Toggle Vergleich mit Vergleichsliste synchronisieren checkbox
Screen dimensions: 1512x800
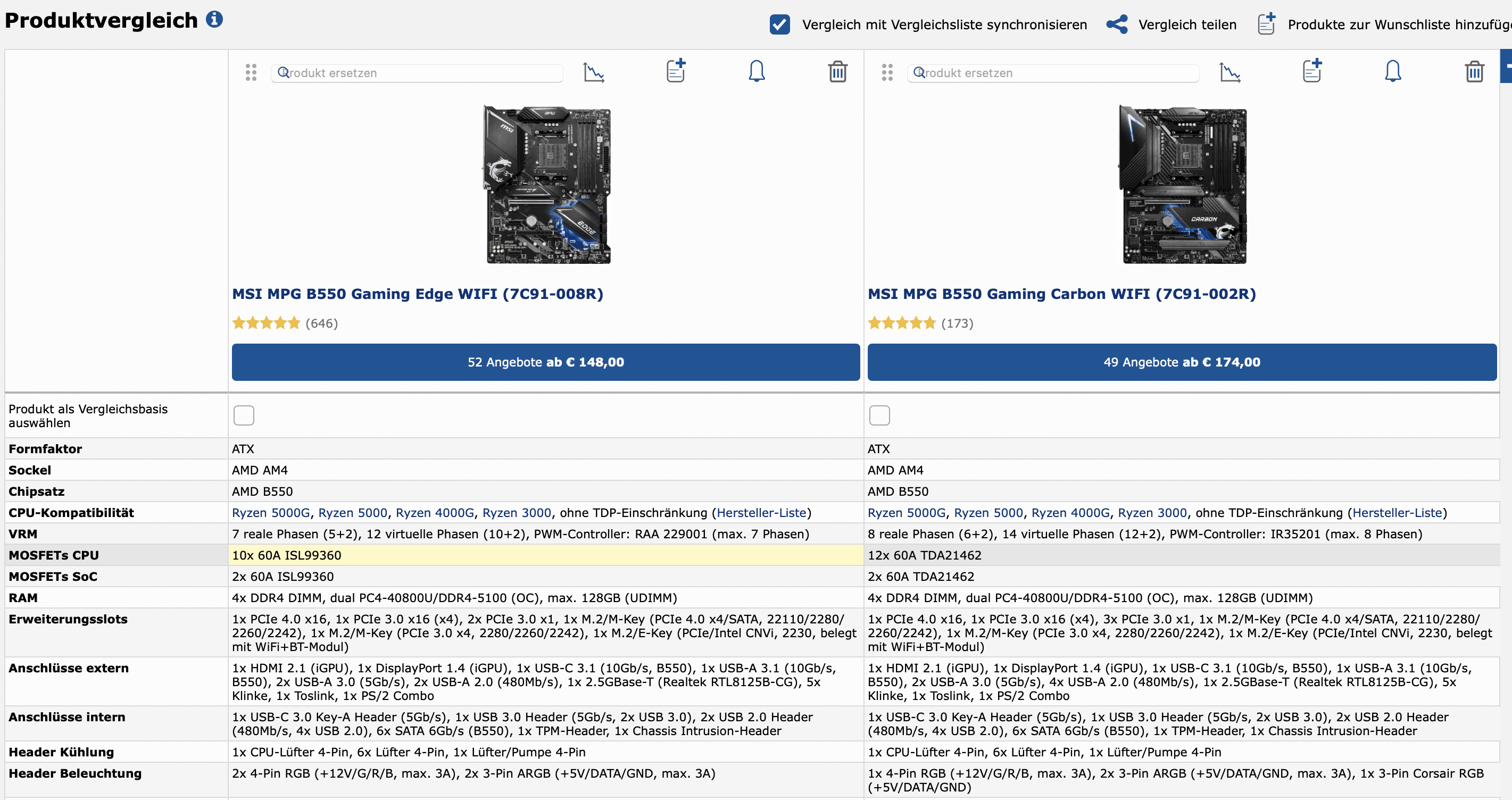[x=779, y=24]
